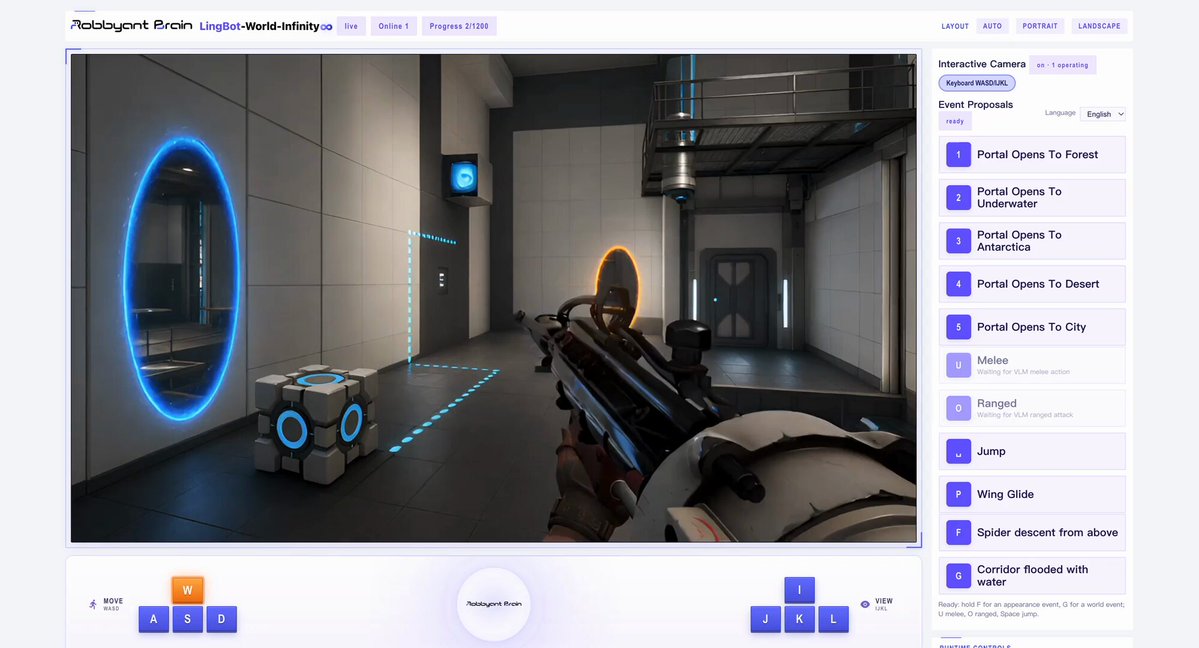
Task: Click the space key icon for Jump
Action: click(958, 451)
